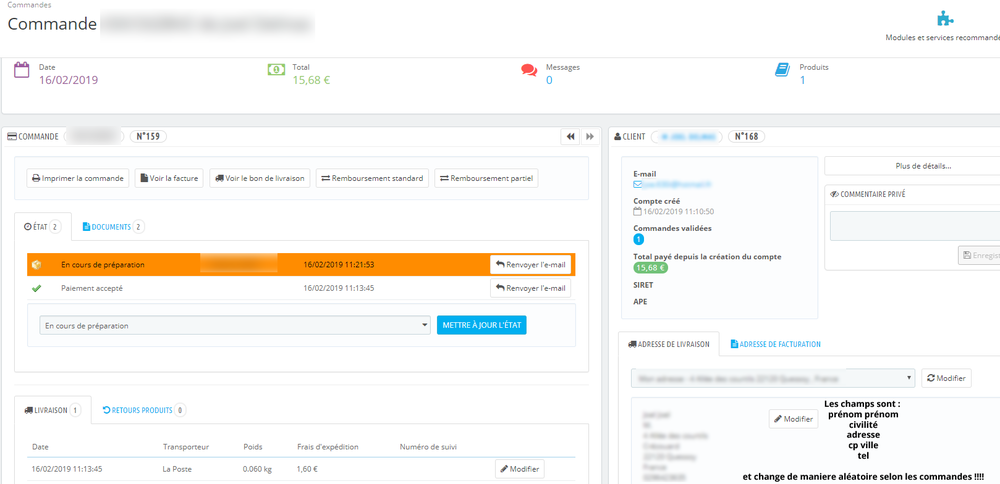Open the delivery address dropdown
Image resolution: width=1000 pixels, height=484 pixels.
[x=773, y=378]
